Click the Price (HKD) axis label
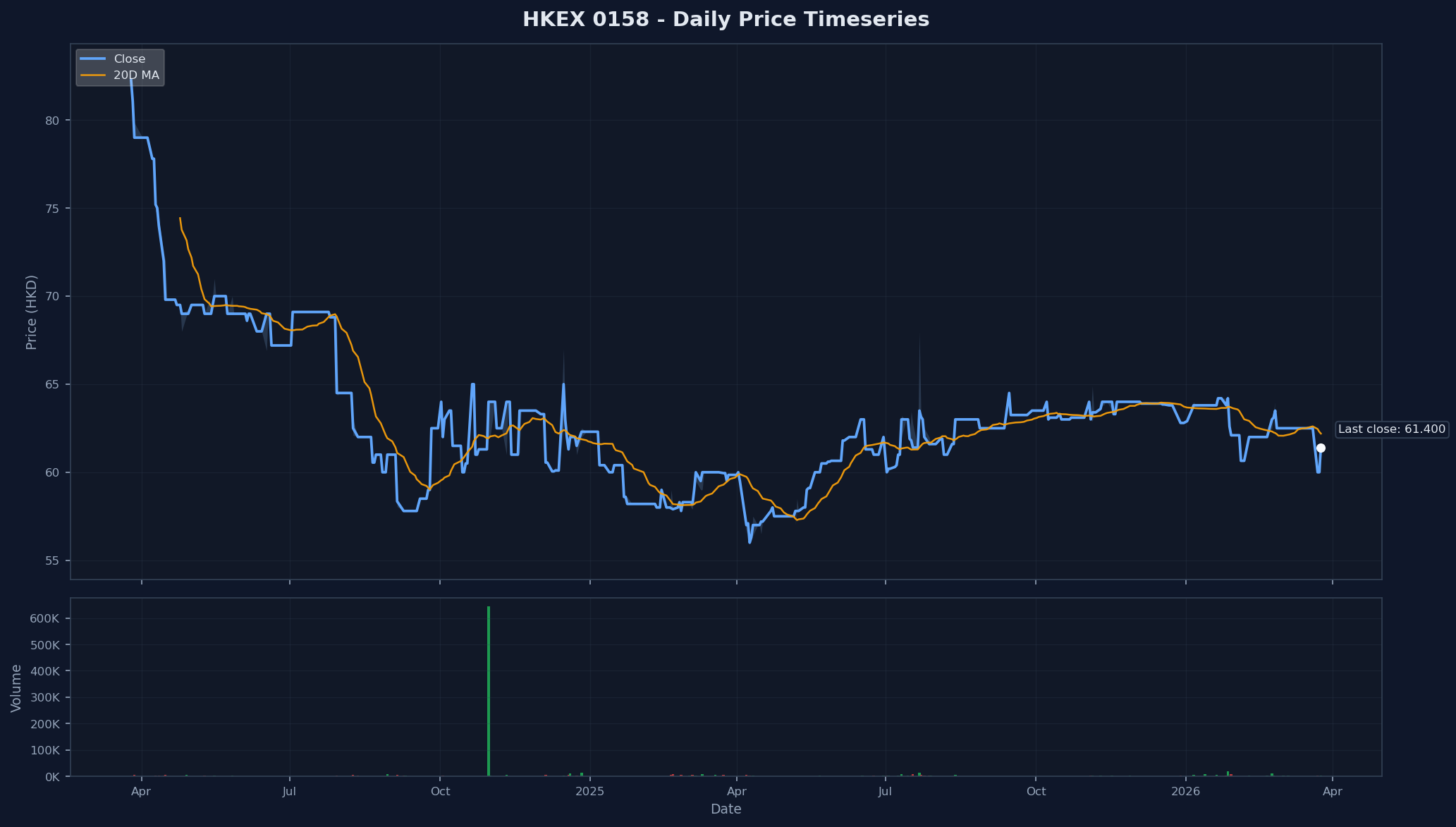 tap(31, 312)
